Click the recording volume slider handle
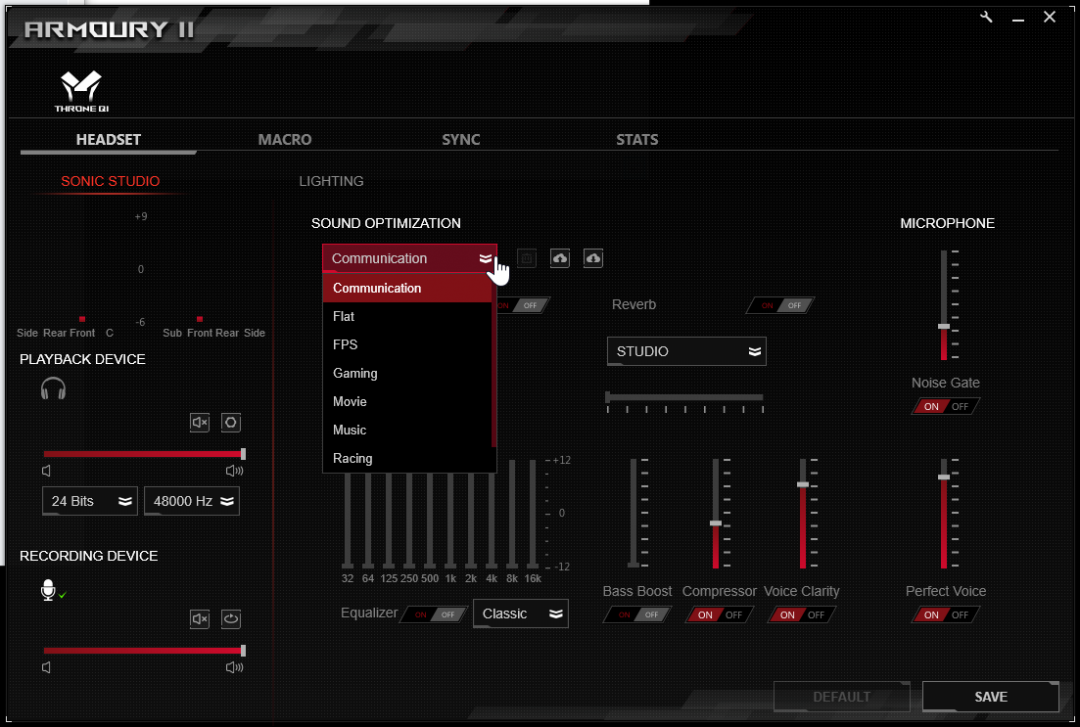 pos(243,651)
